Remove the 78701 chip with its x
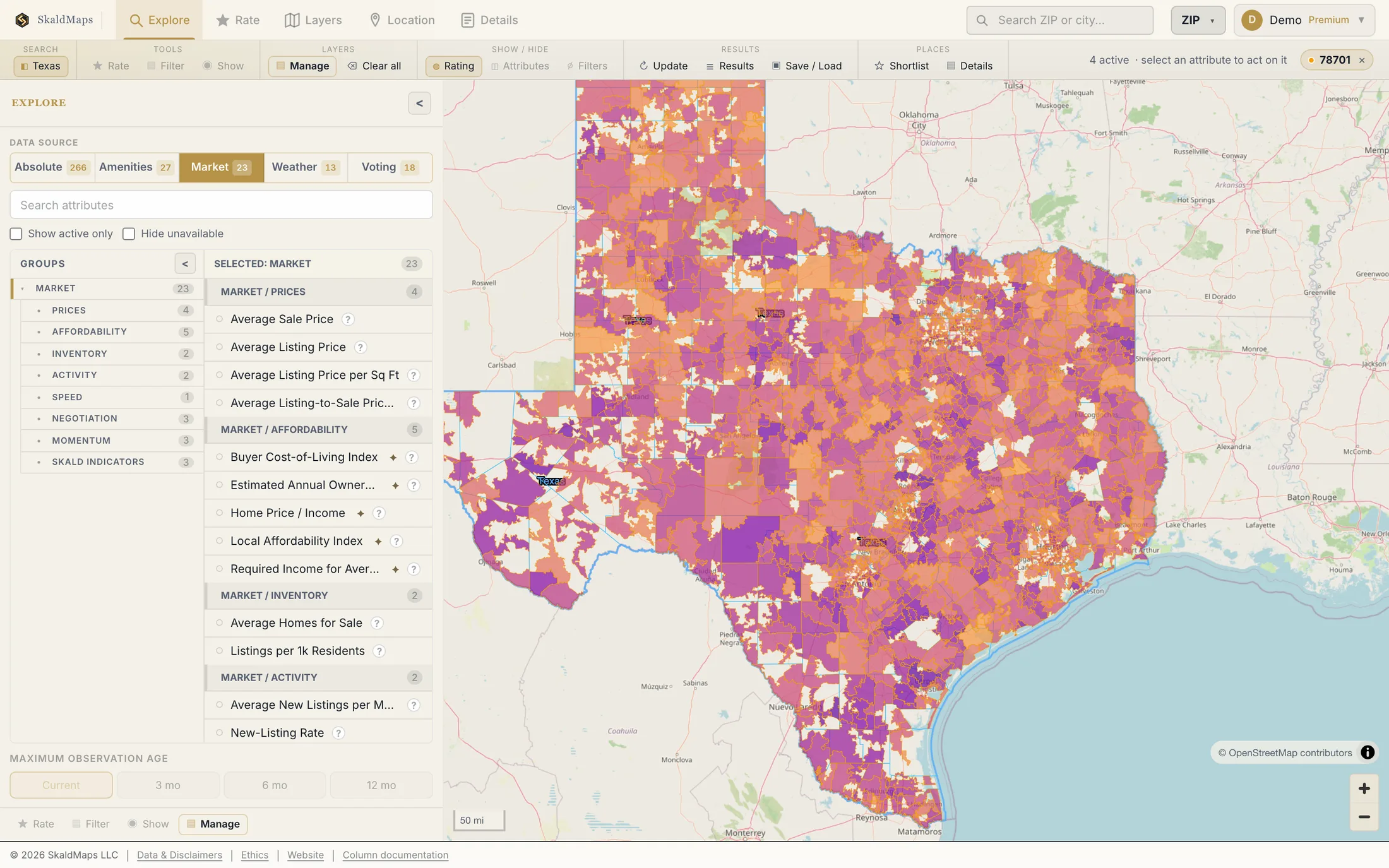The image size is (1389, 868). point(1362,61)
